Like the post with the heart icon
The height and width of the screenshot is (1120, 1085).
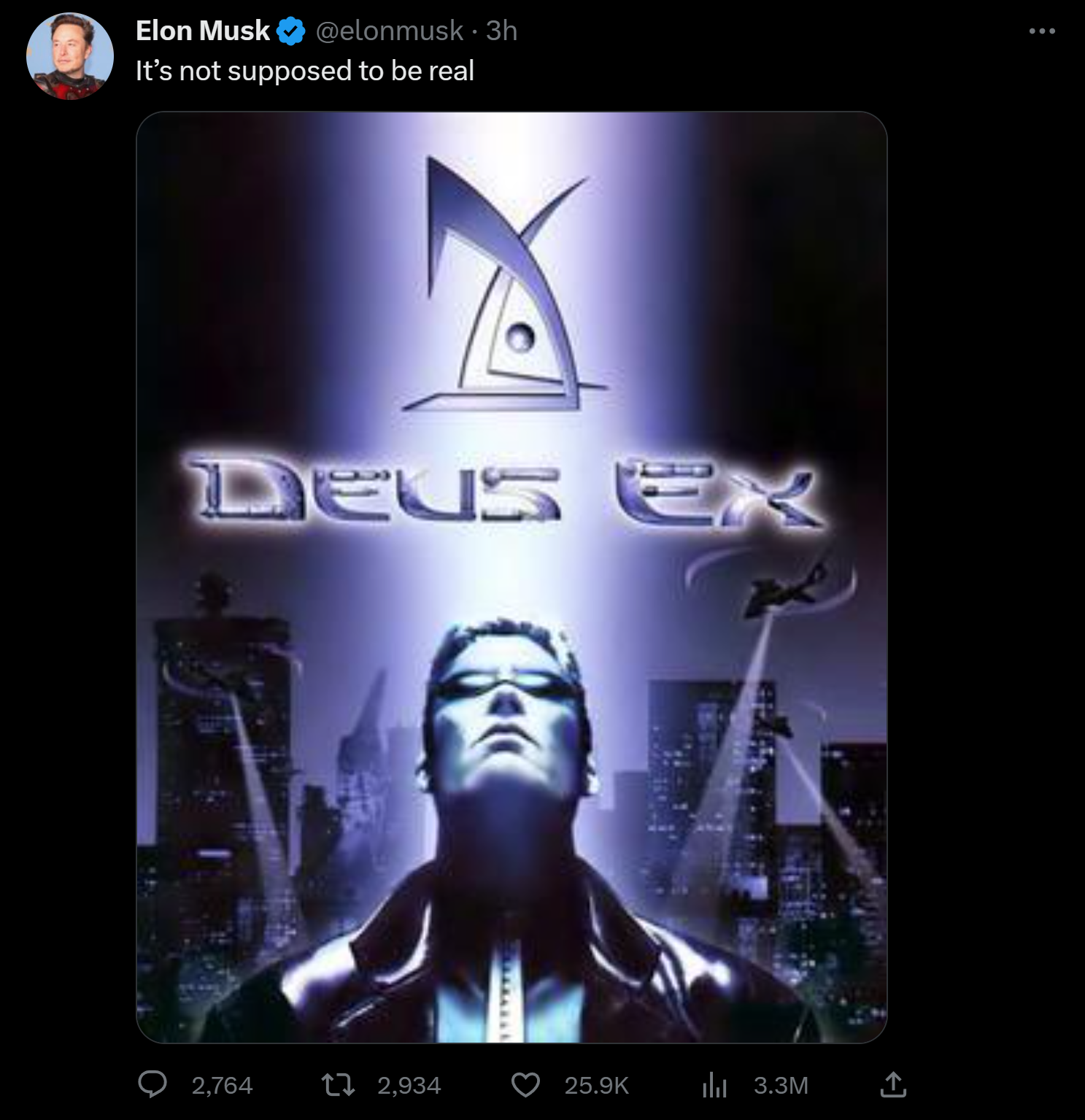tap(525, 1085)
